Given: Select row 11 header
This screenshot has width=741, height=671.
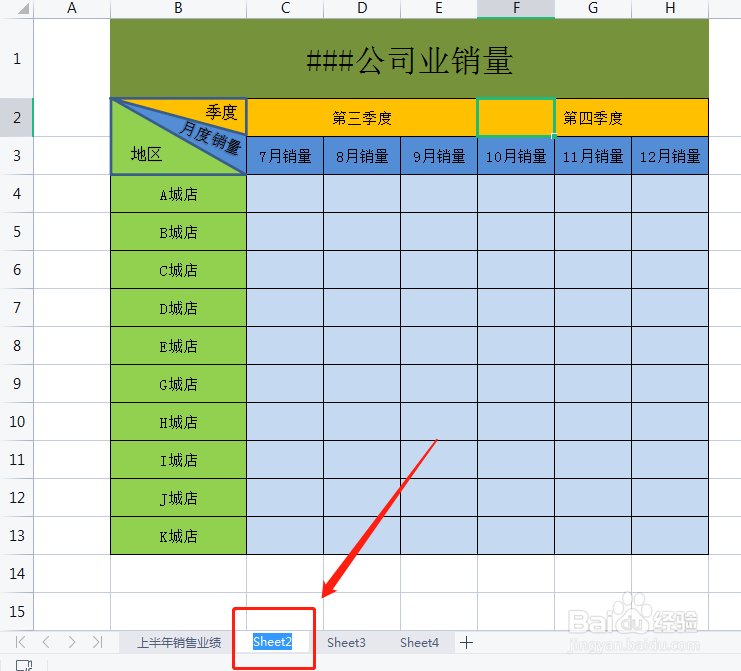Looking at the screenshot, I should 17,459.
